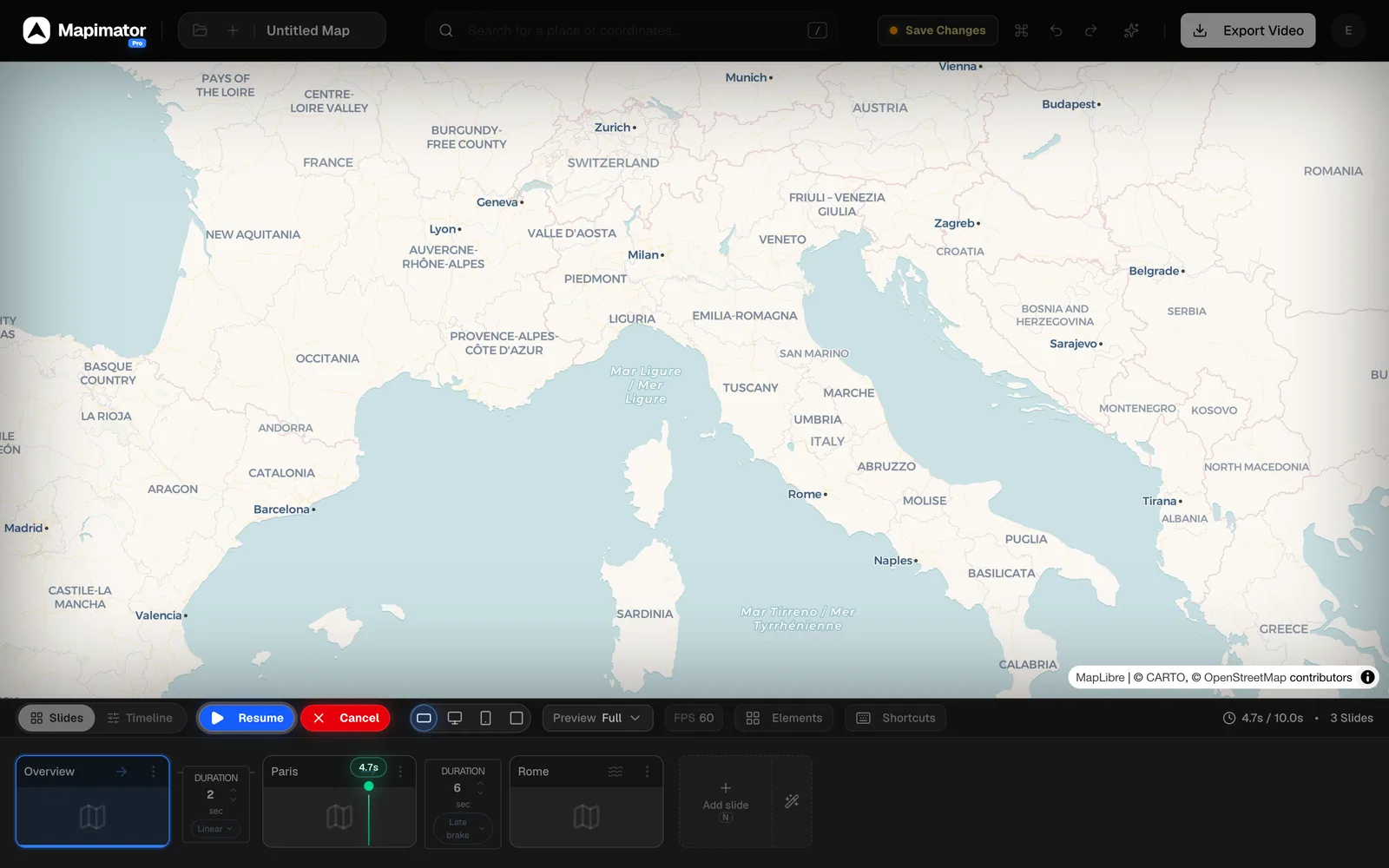Click the slash shortcut badge in search
Viewport: 1389px width, 868px height.
(x=817, y=30)
